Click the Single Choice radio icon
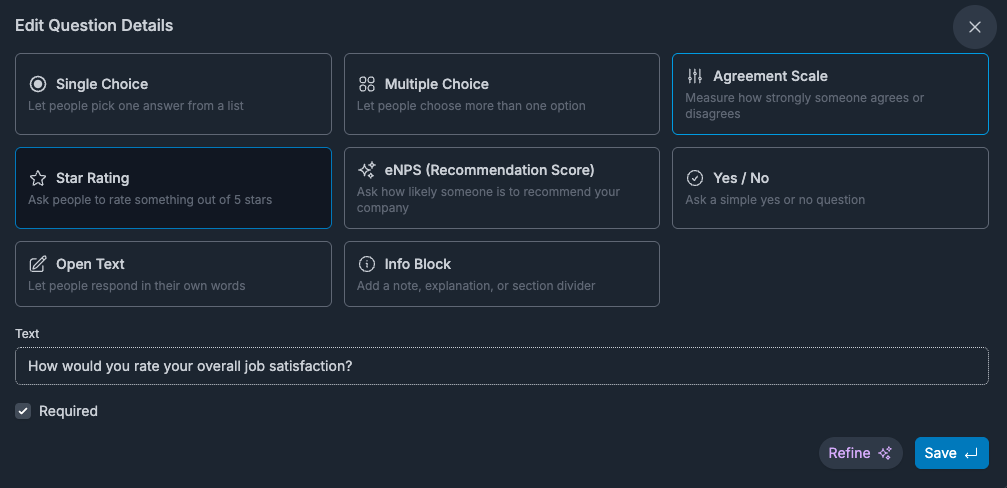The image size is (1007, 488). 38,84
